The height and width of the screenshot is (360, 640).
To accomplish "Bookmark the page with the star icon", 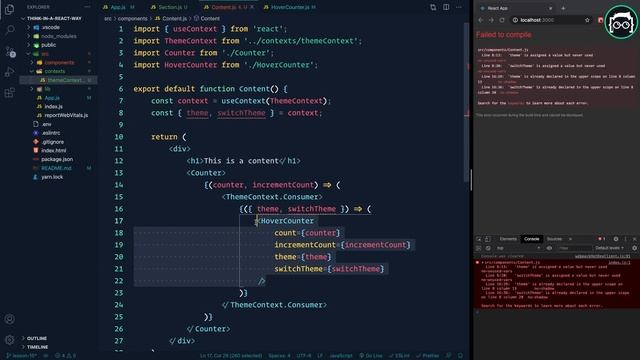I will coord(587,20).
